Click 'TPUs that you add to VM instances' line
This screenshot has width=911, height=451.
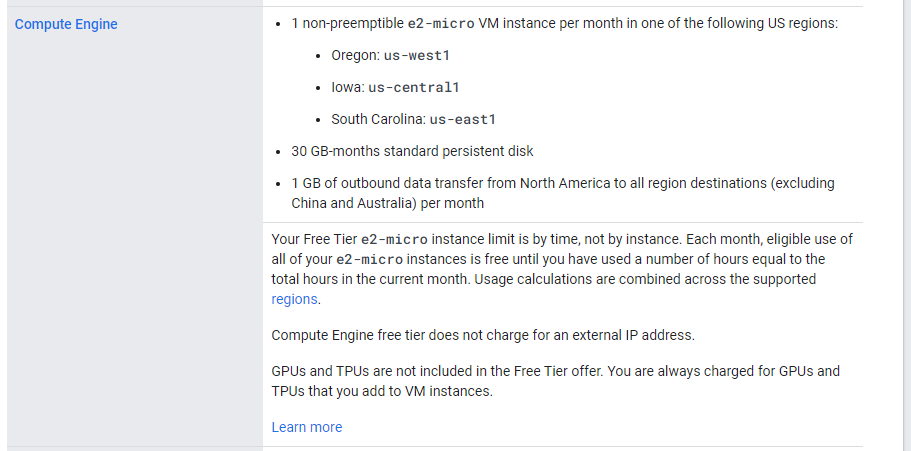382,392
